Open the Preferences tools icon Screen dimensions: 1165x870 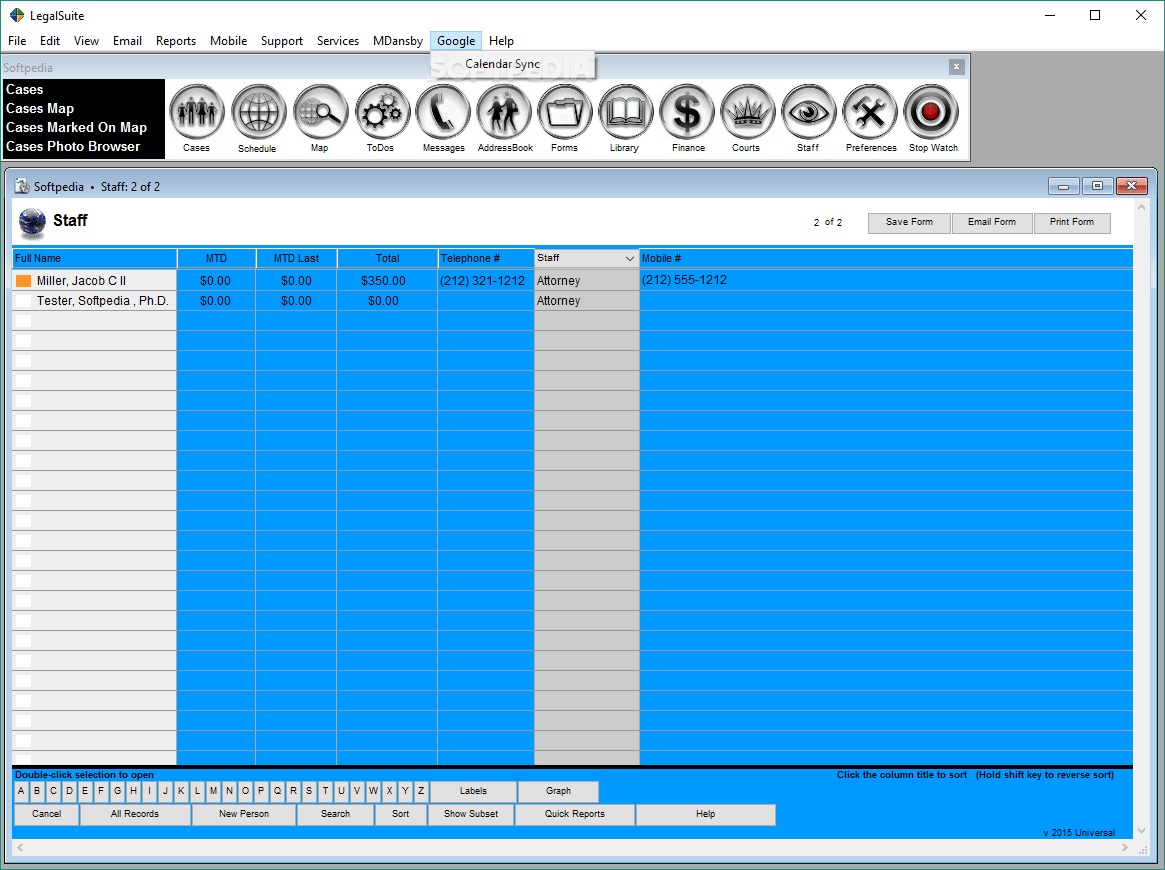[x=869, y=112]
